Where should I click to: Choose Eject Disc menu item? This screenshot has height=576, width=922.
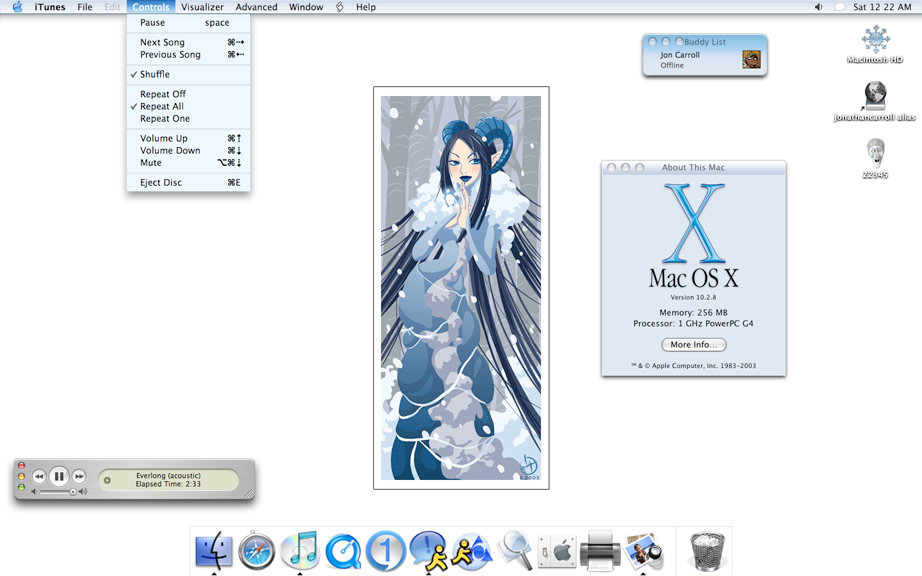pyautogui.click(x=188, y=182)
